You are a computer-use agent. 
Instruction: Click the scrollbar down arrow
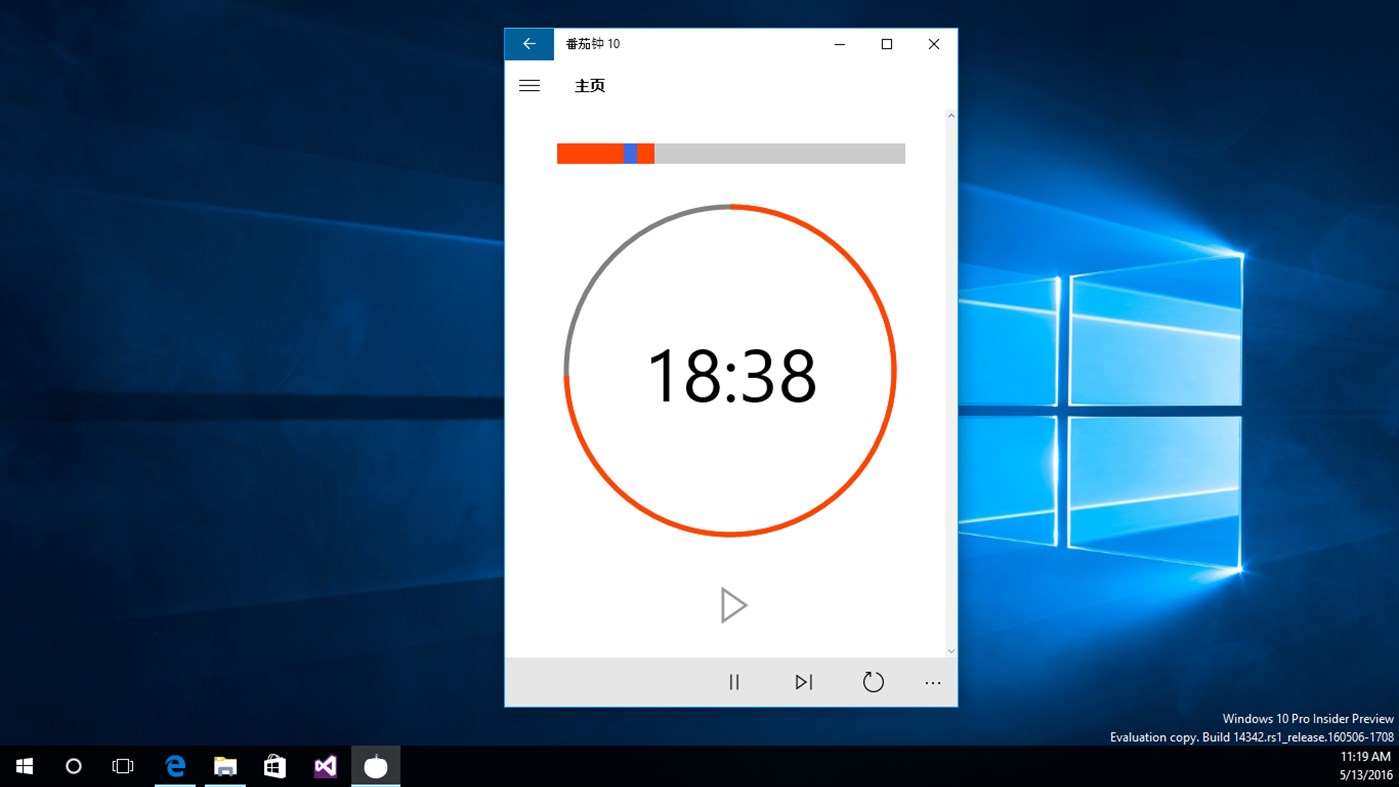tap(950, 649)
